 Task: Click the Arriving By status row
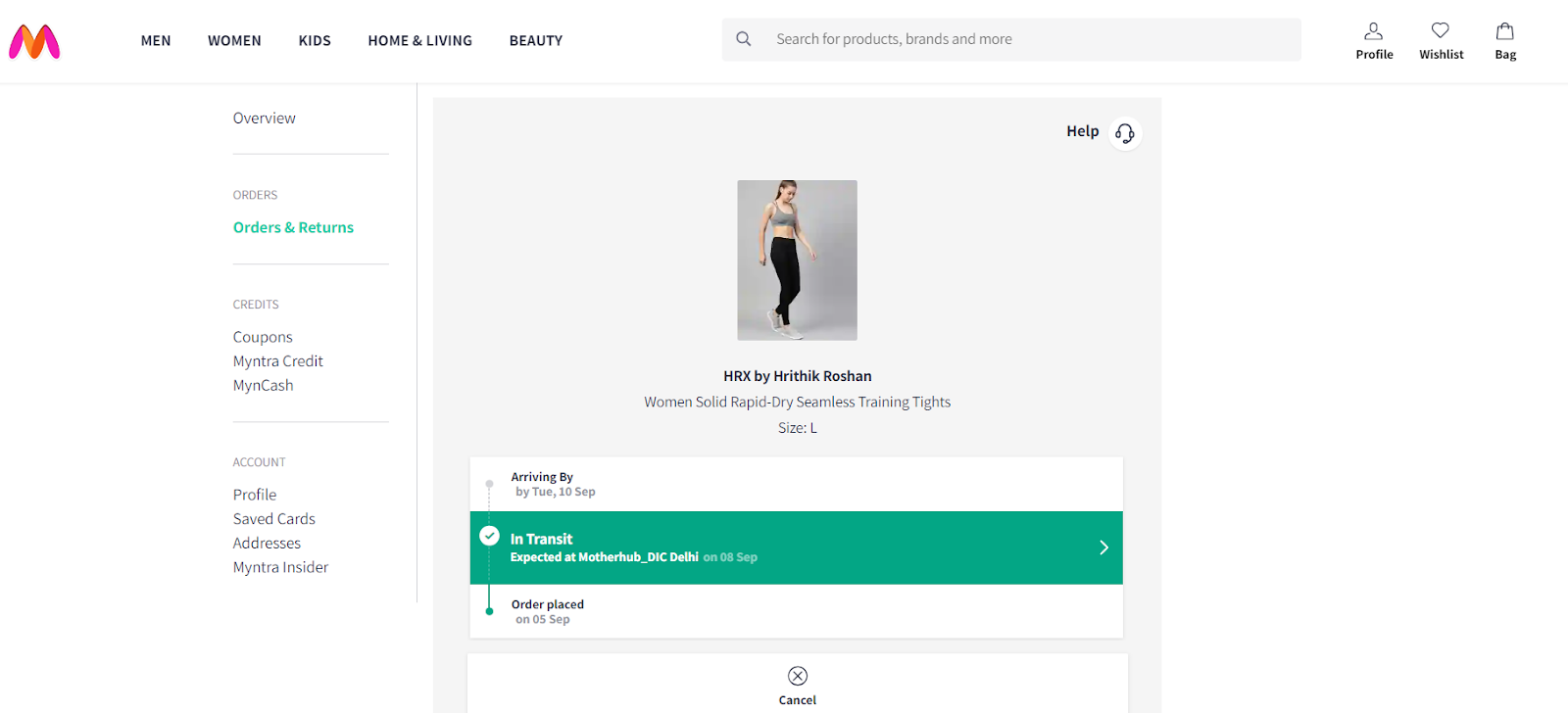click(797, 485)
